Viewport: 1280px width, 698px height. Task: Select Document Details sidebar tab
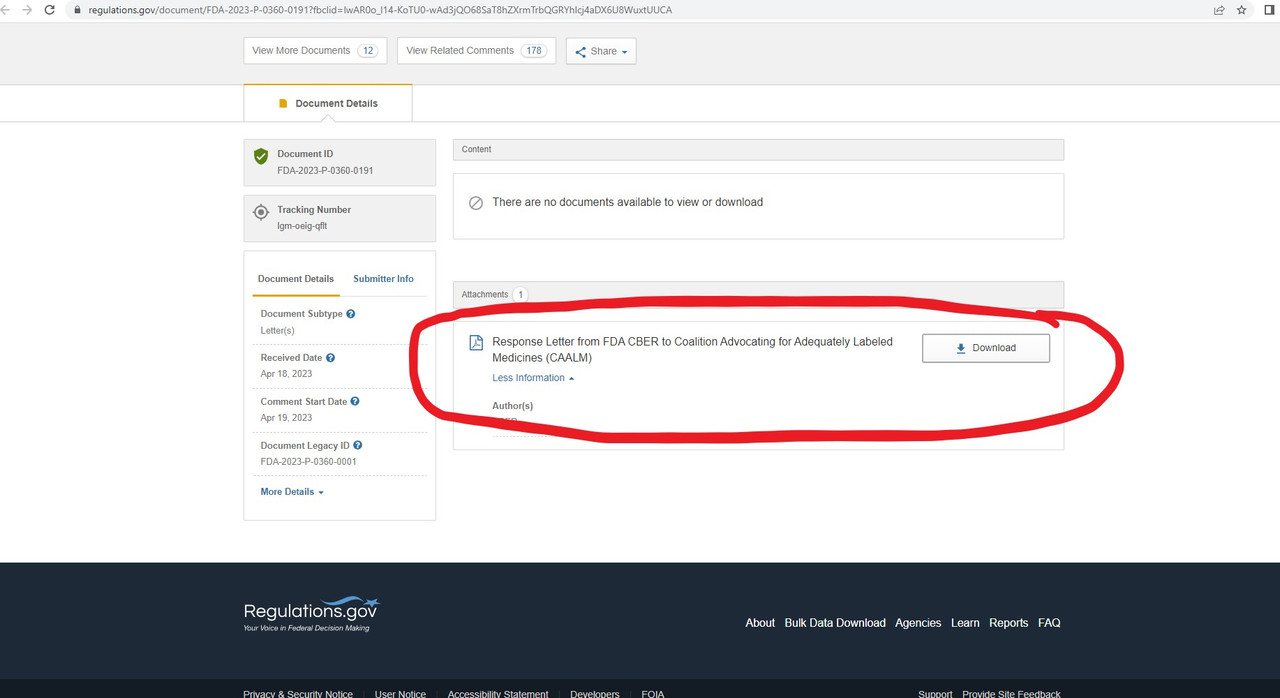point(296,279)
